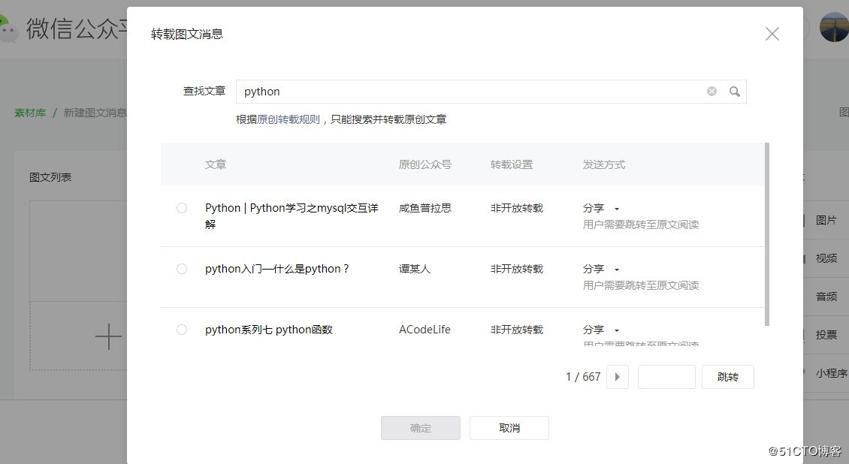Click the 查找文章 search input field
The image size is (849, 464).
[470, 92]
